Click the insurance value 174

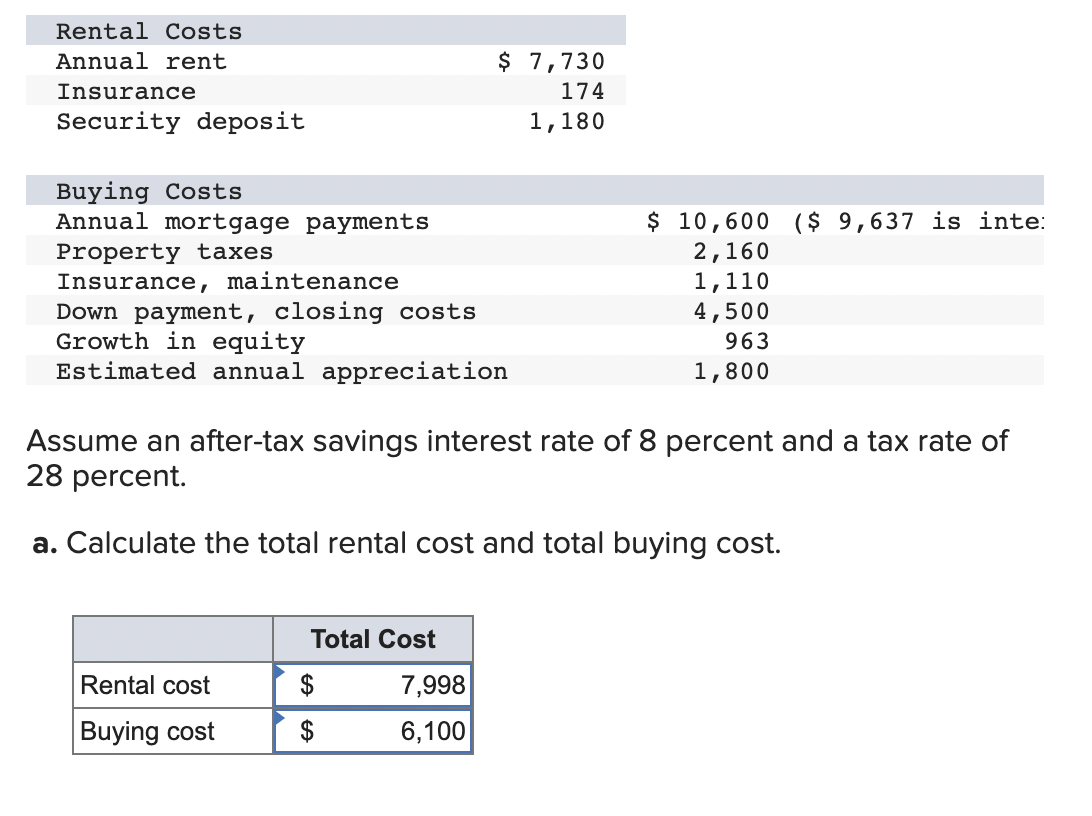tap(582, 91)
